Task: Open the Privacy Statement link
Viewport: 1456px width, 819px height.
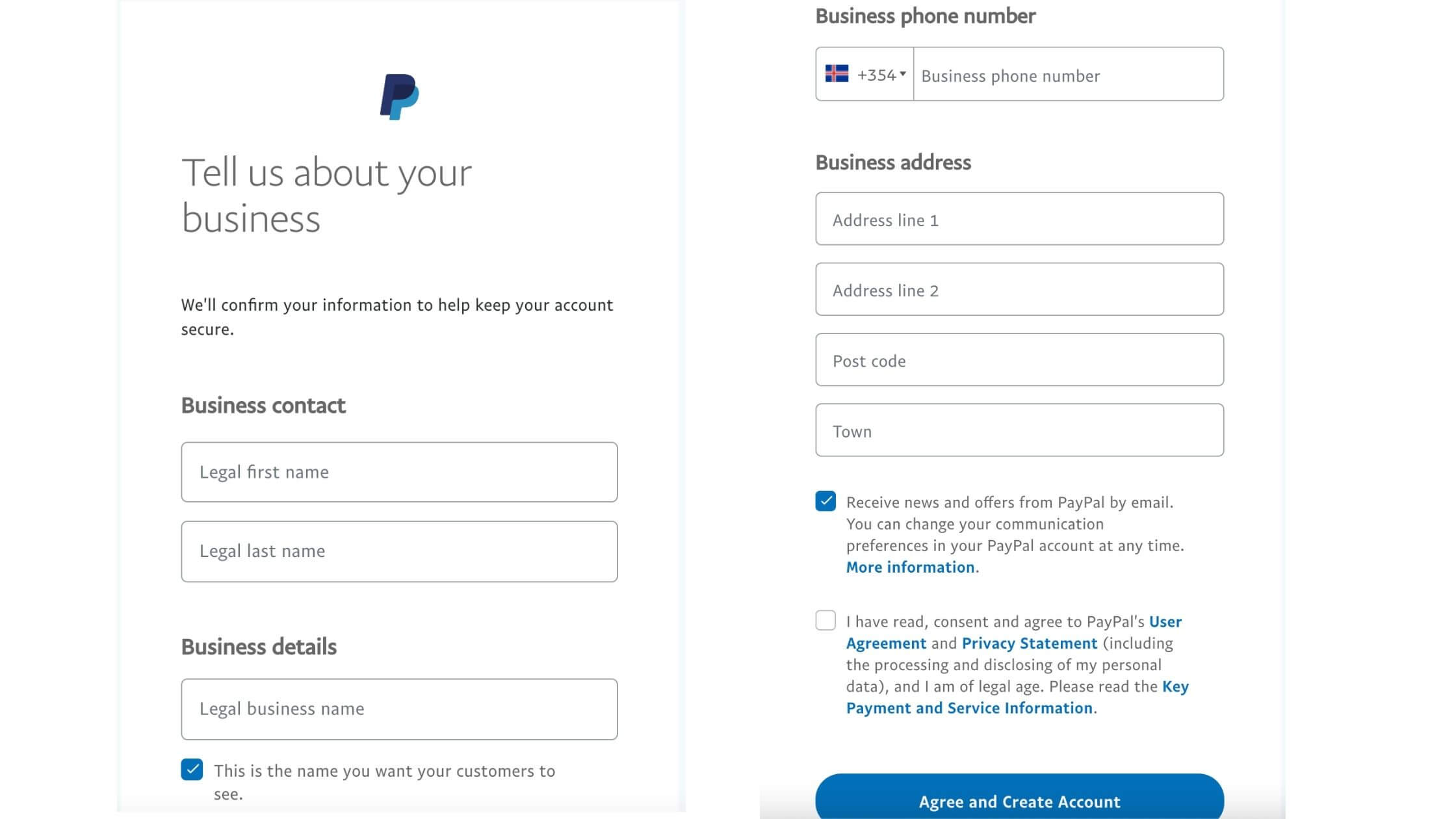Action: click(1030, 643)
